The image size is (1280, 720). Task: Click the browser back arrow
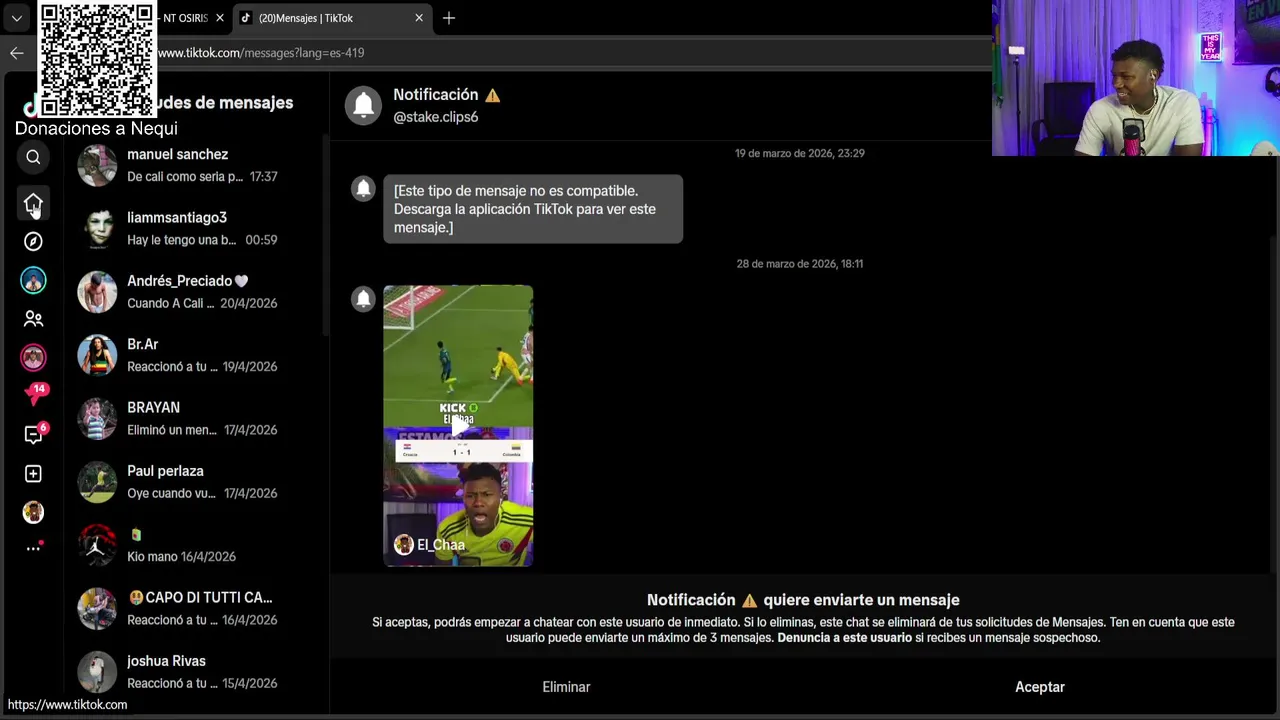pos(16,53)
